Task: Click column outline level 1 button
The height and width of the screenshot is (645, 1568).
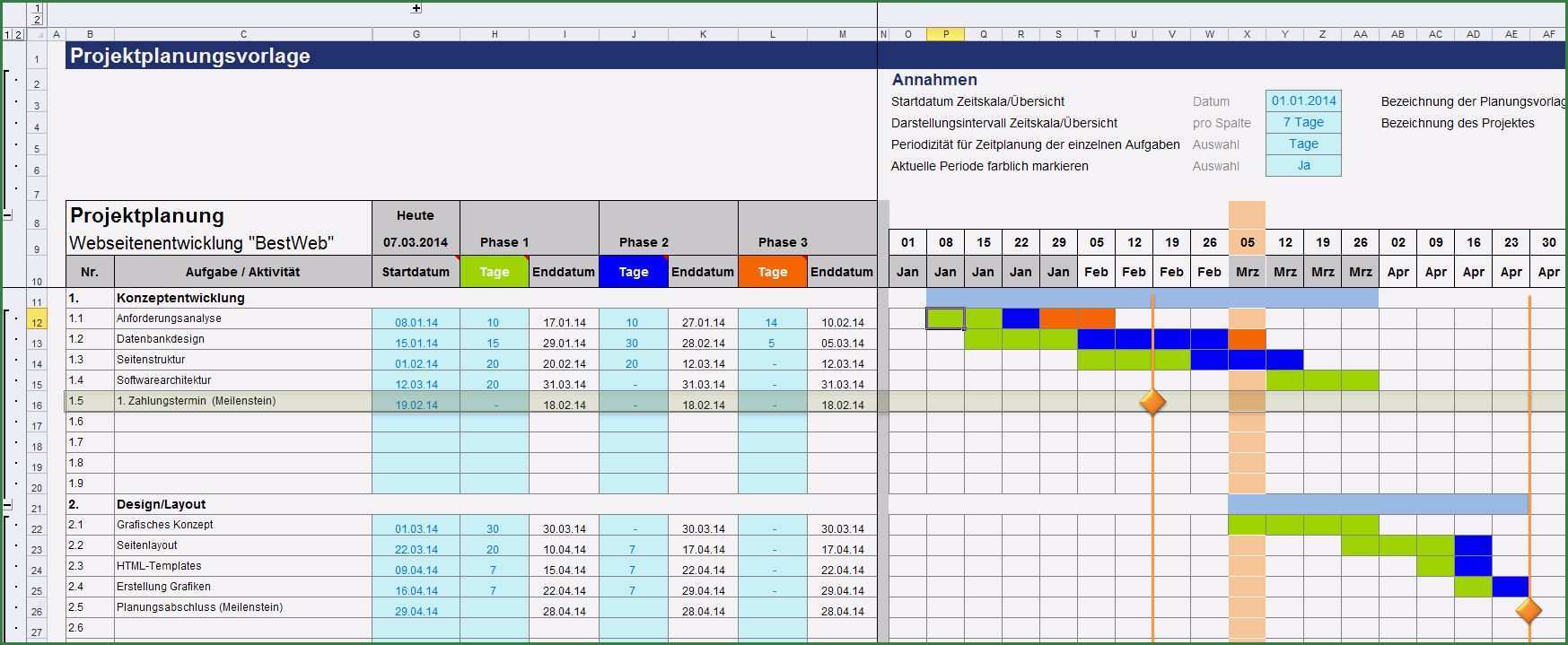Action: 37,7
